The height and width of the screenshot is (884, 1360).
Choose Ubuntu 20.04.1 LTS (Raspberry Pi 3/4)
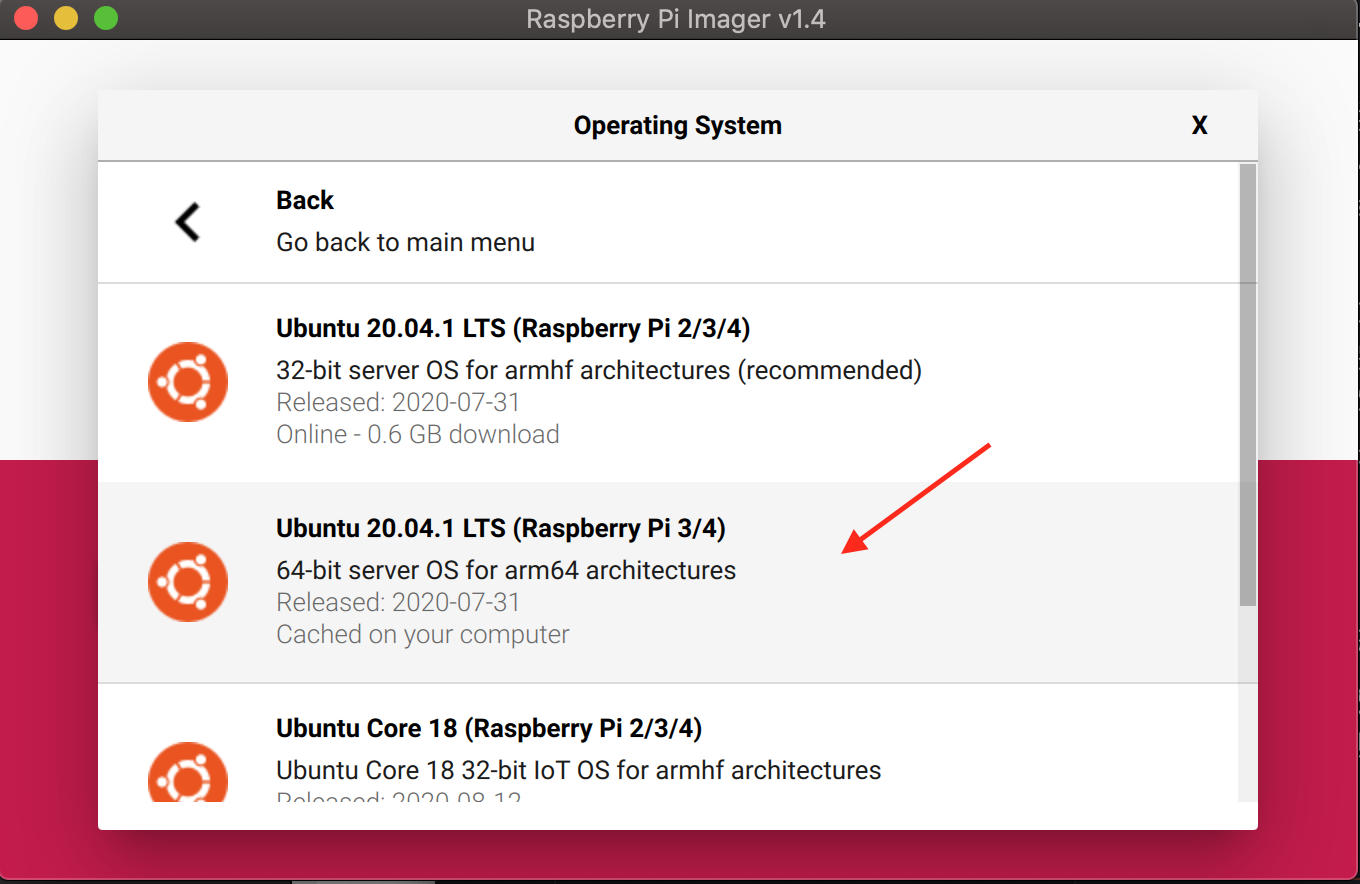668,583
